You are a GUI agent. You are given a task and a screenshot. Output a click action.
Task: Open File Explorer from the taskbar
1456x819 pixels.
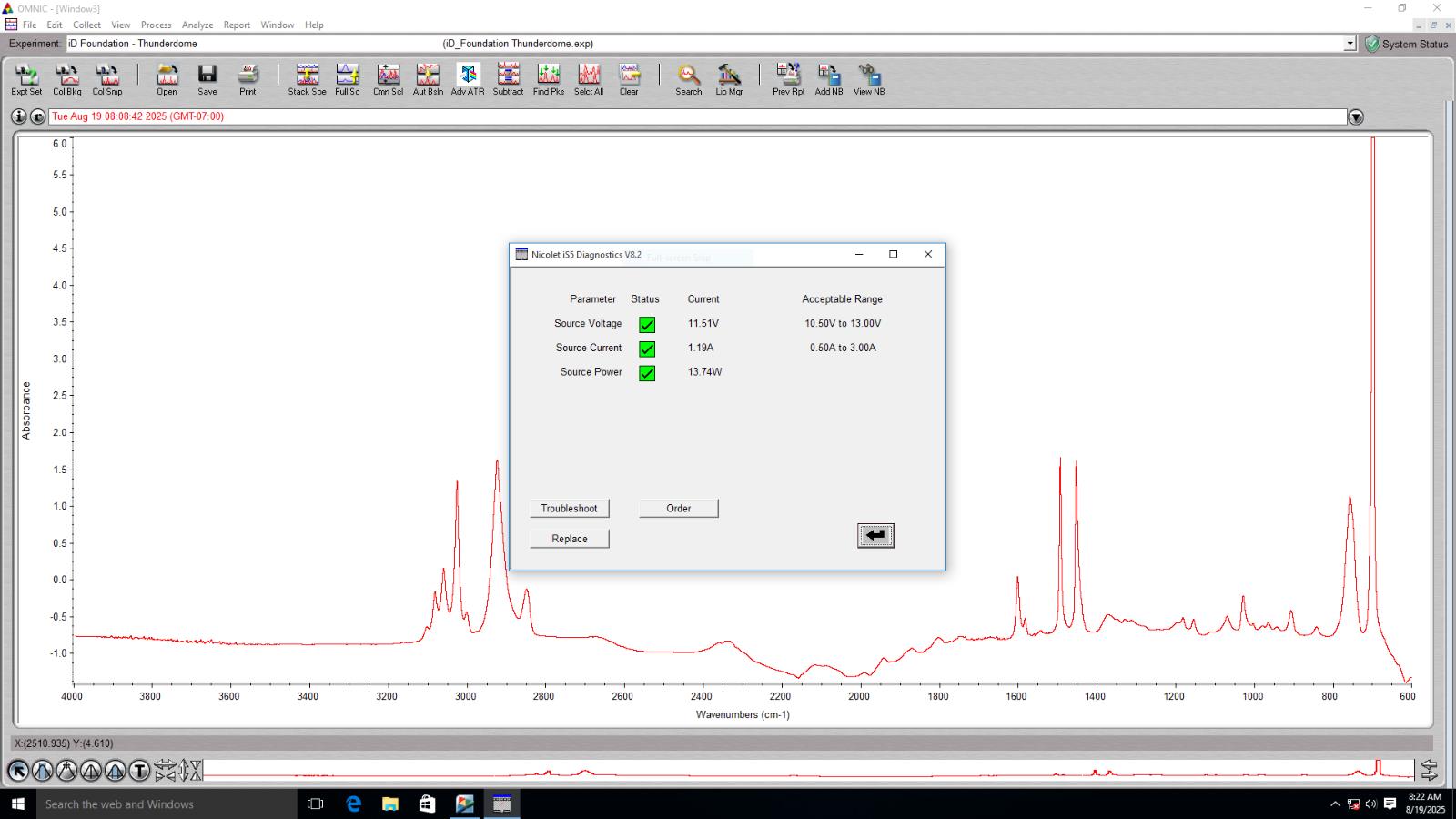click(x=390, y=804)
